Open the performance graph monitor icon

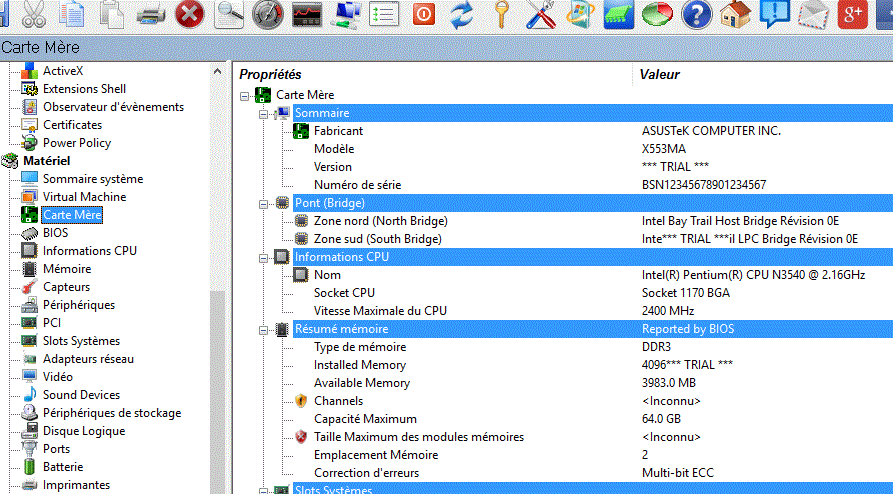coord(307,14)
